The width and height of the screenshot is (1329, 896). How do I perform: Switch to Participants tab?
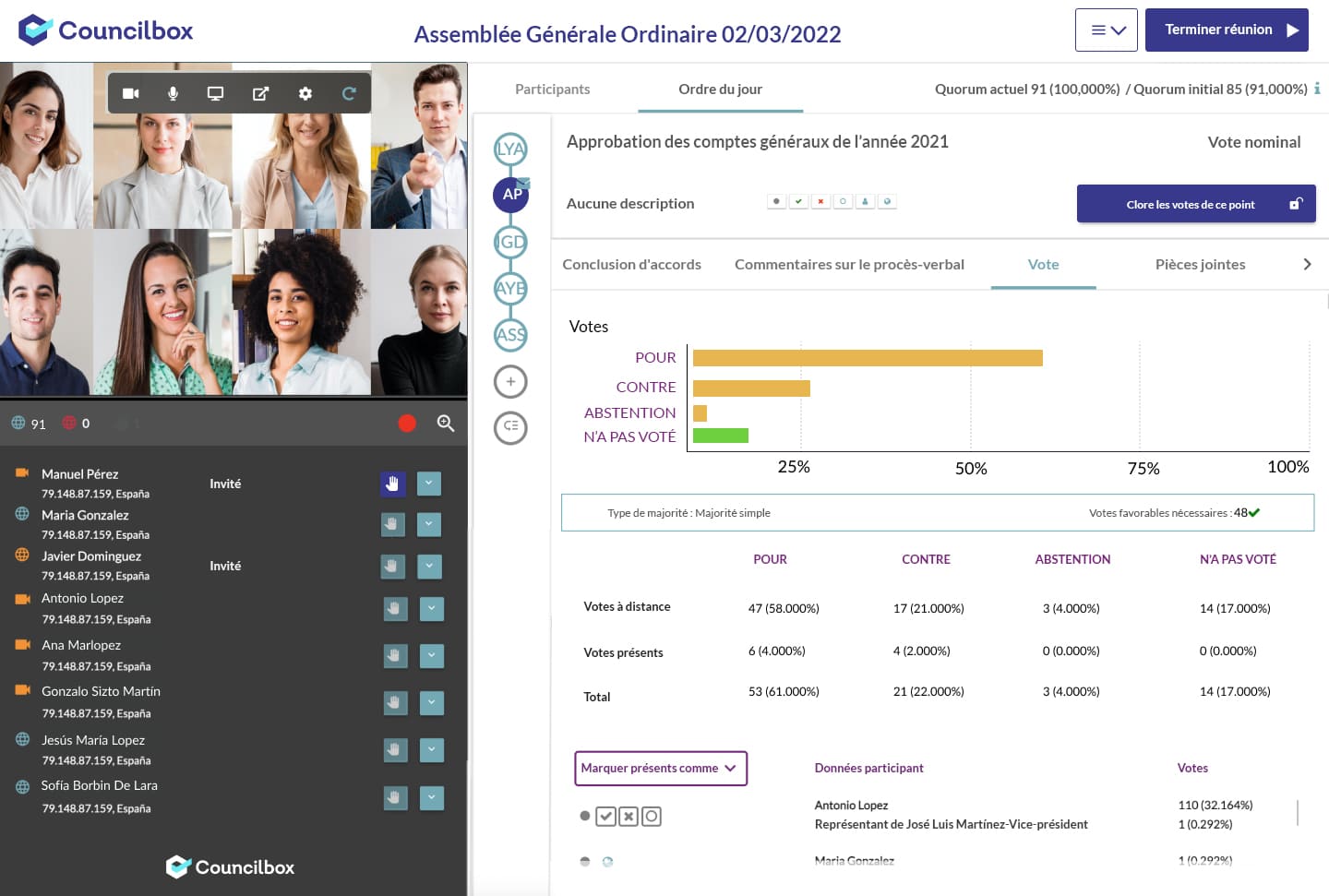tap(552, 89)
